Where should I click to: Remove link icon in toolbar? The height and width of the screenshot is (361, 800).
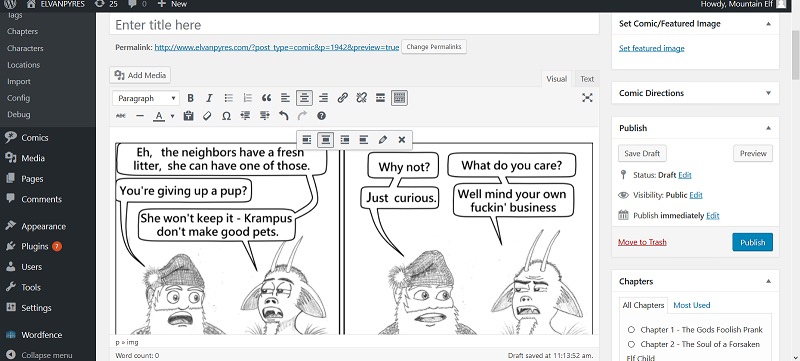pyautogui.click(x=361, y=98)
